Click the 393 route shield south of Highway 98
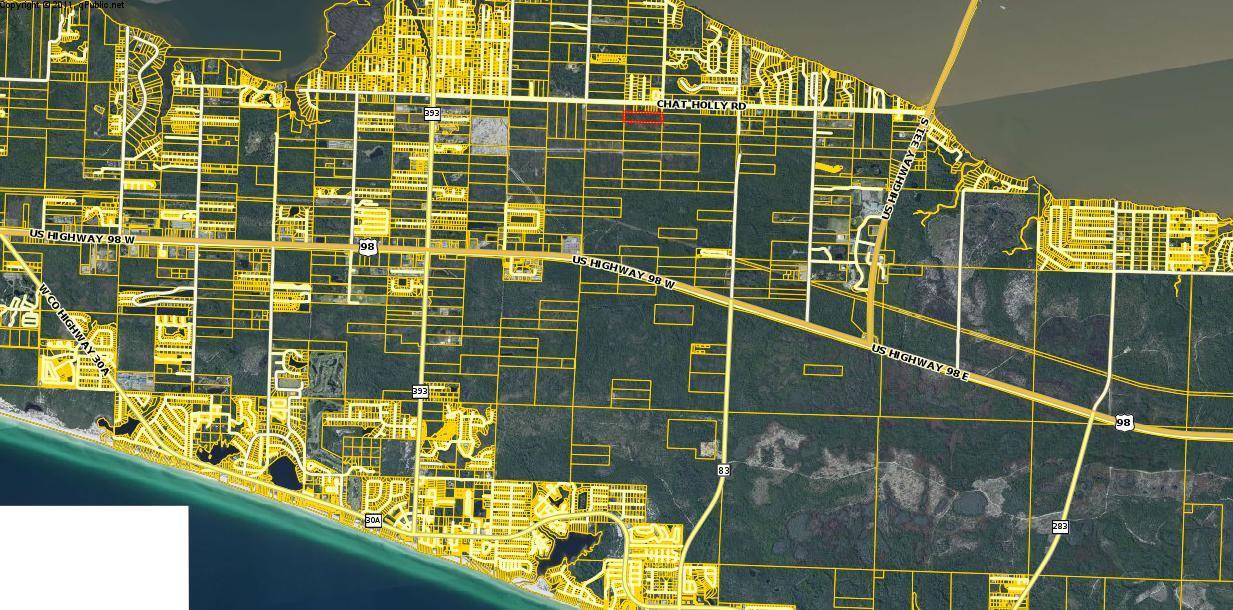This screenshot has height=610, width=1233. 421,392
